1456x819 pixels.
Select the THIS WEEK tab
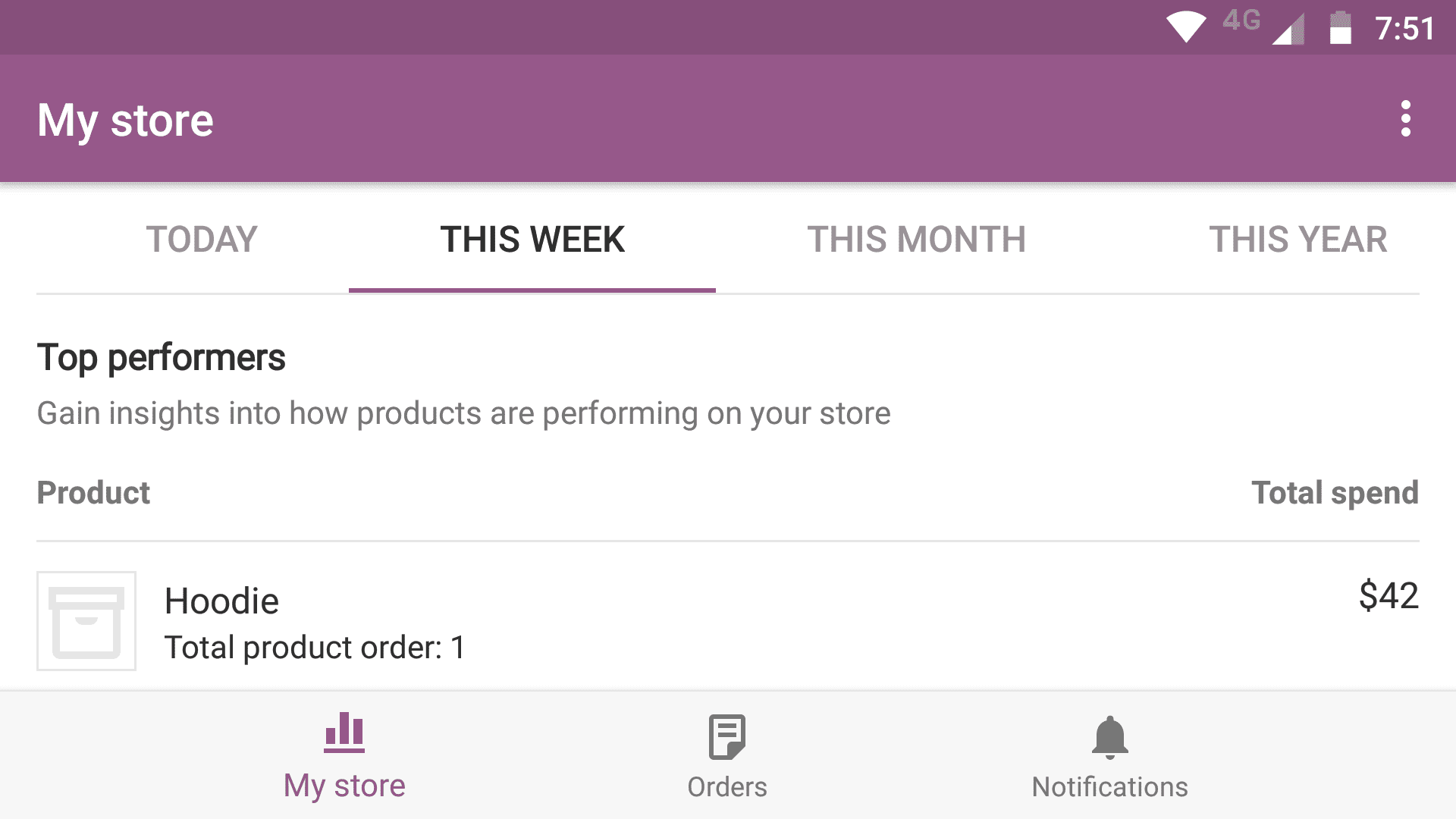point(532,240)
